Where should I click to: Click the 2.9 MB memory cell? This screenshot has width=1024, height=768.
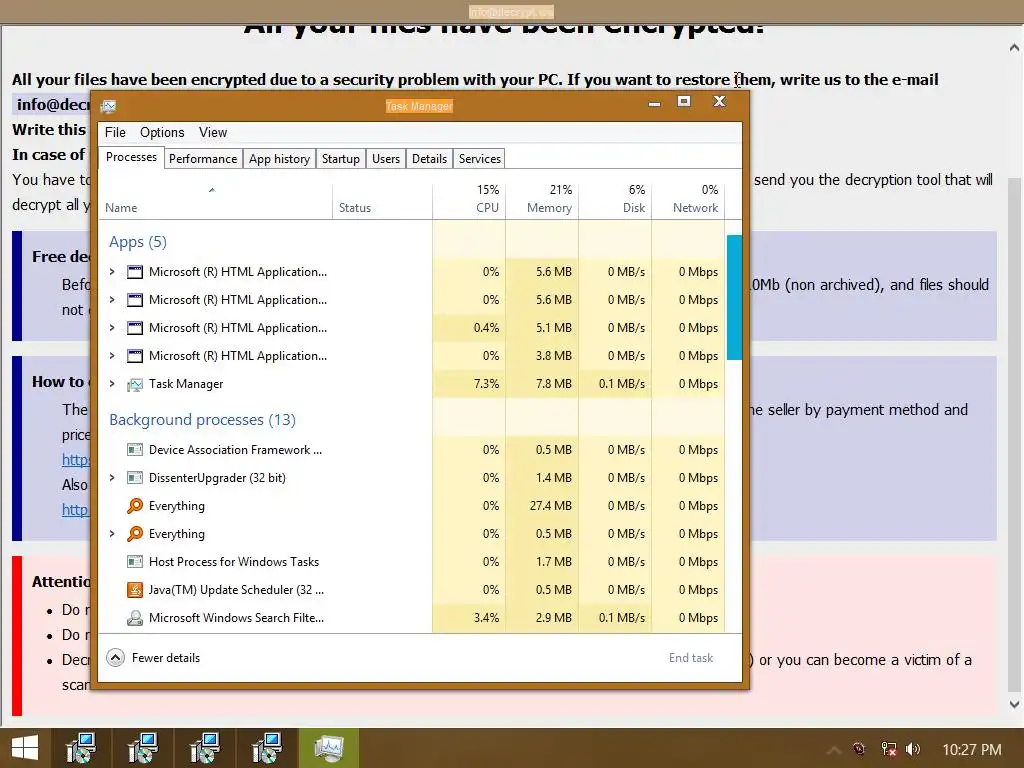tap(542, 618)
